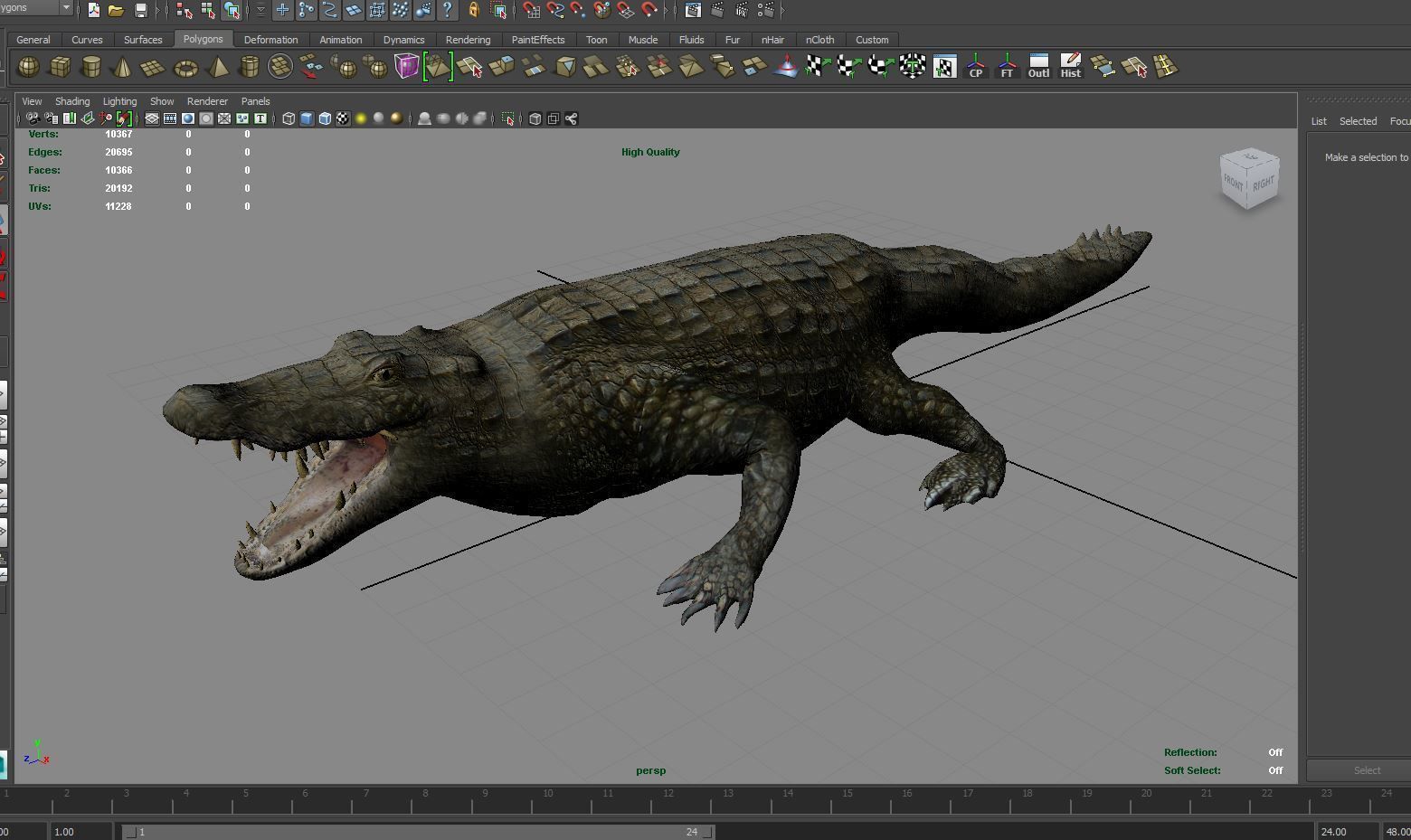Create a polygon torus from the shelf
This screenshot has height=840, width=1411.
click(185, 67)
